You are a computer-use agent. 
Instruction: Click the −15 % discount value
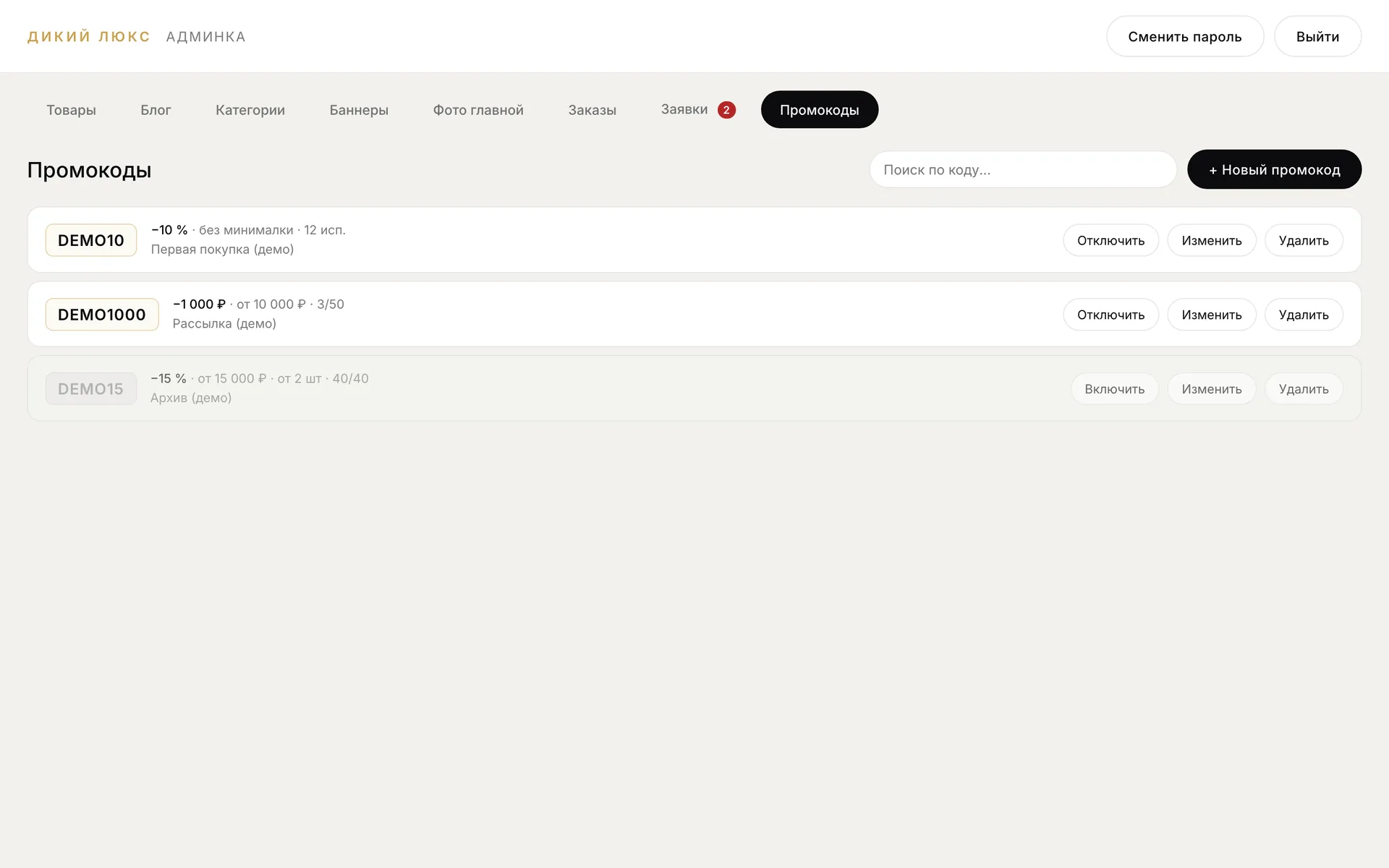(169, 378)
